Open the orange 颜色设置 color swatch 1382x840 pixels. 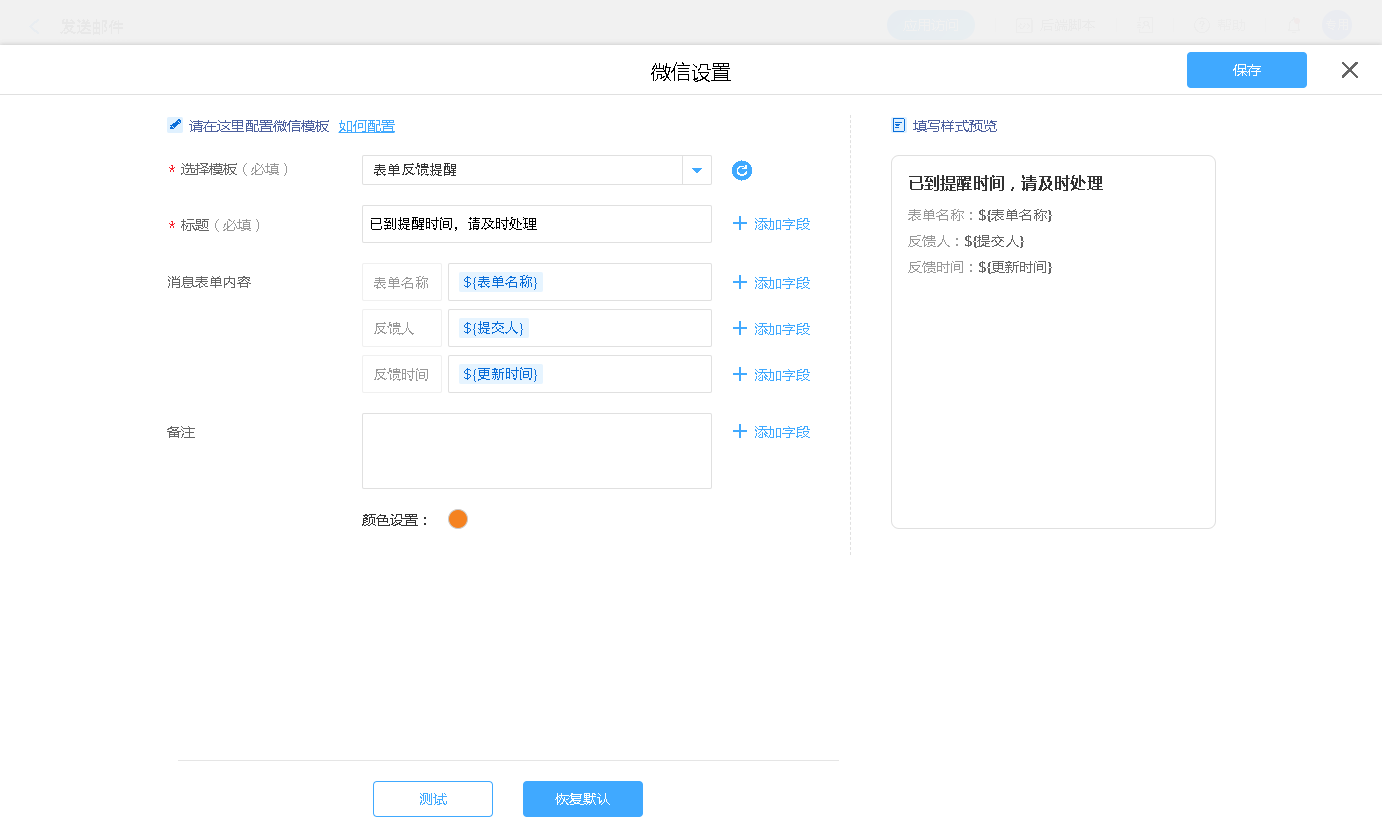coord(458,519)
